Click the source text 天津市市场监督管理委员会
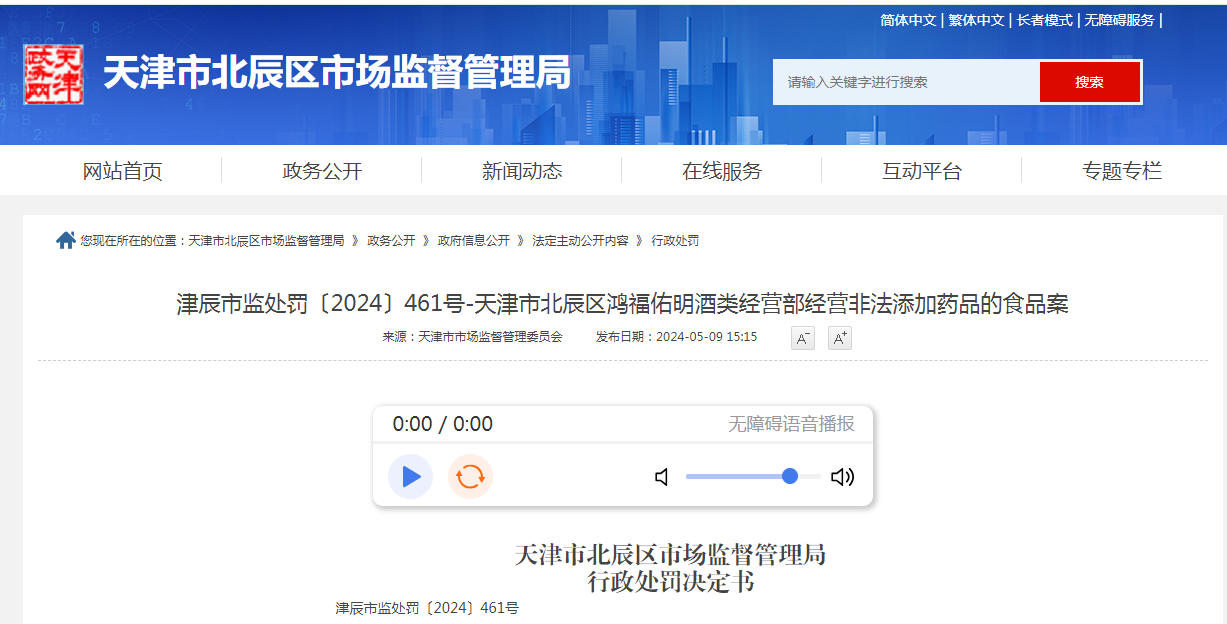Viewport: 1227px width, 624px height. [x=490, y=337]
